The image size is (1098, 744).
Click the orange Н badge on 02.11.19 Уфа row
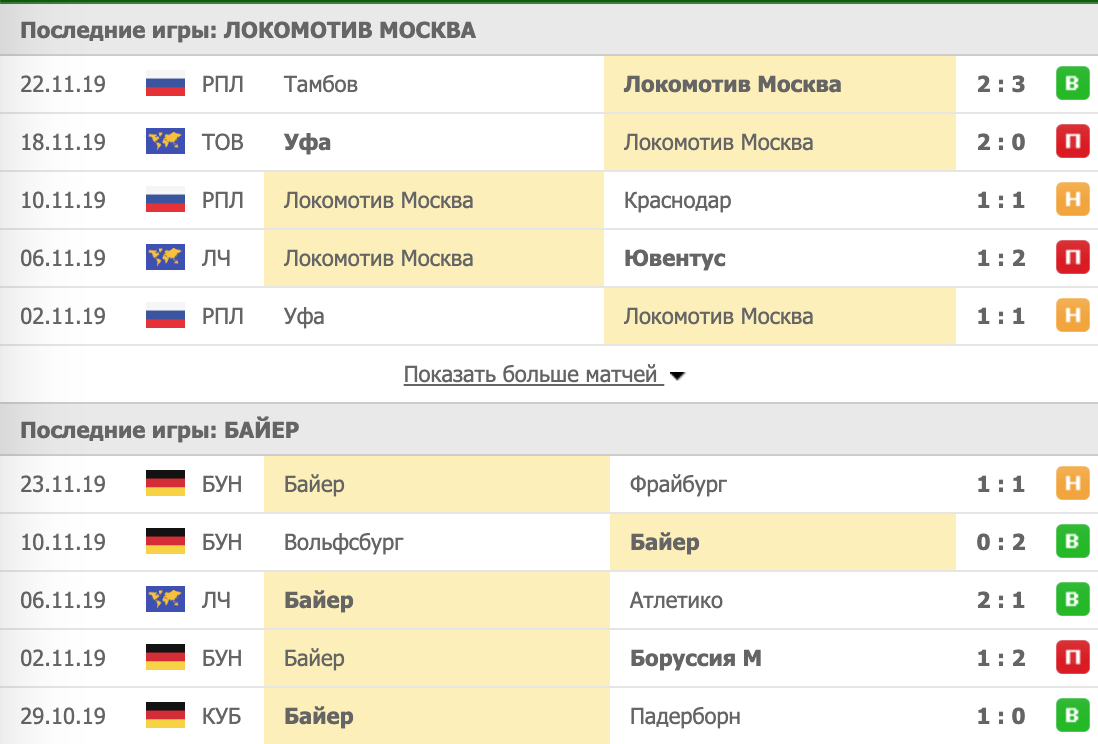[1072, 316]
